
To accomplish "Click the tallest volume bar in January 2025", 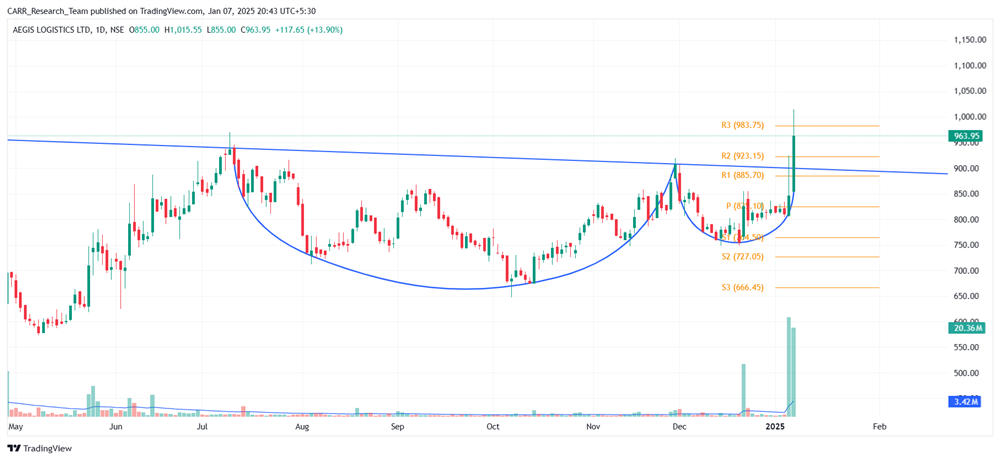I will 789,367.
